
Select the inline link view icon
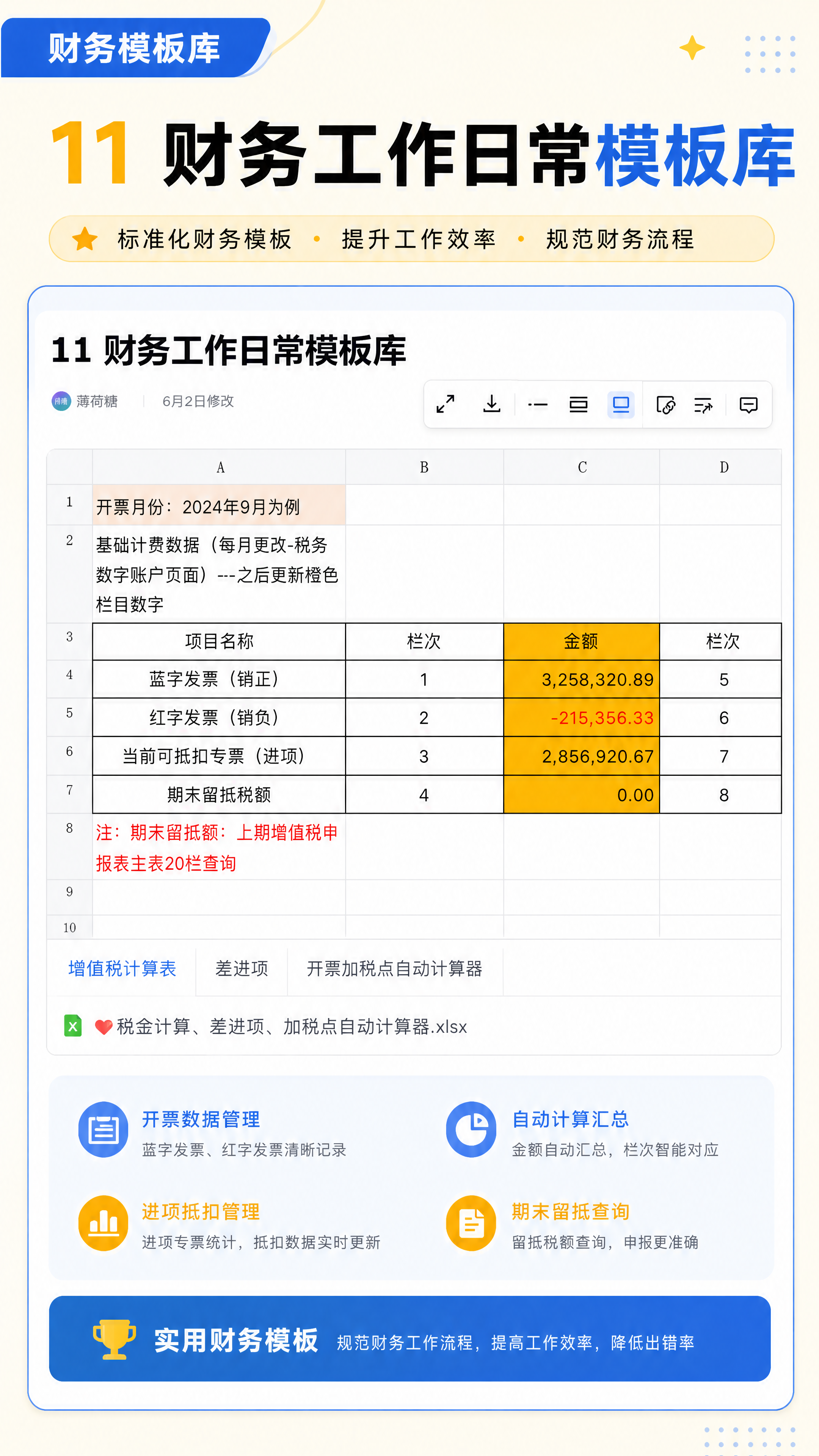click(x=538, y=405)
